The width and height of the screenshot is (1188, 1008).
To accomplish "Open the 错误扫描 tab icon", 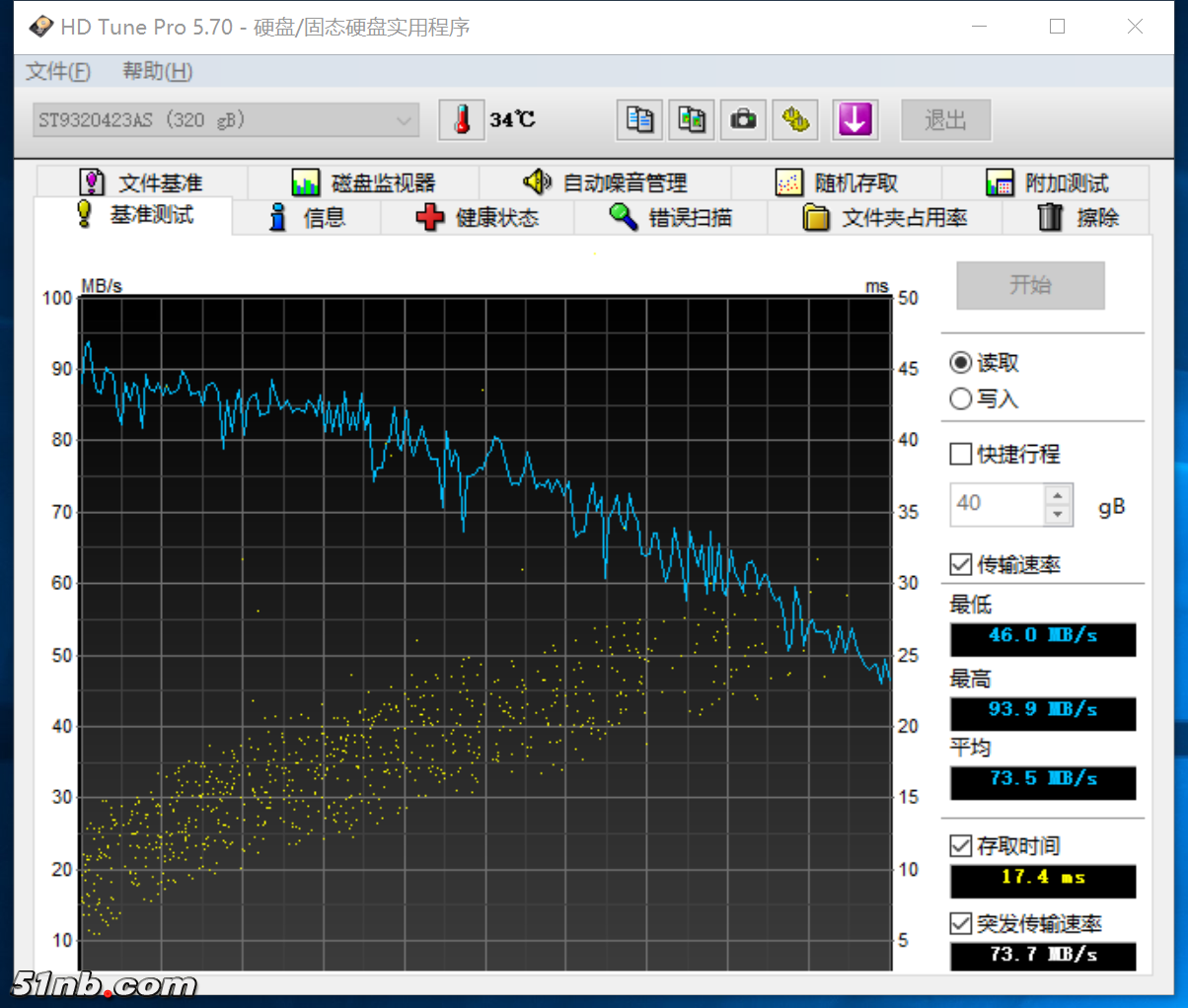I will point(622,218).
